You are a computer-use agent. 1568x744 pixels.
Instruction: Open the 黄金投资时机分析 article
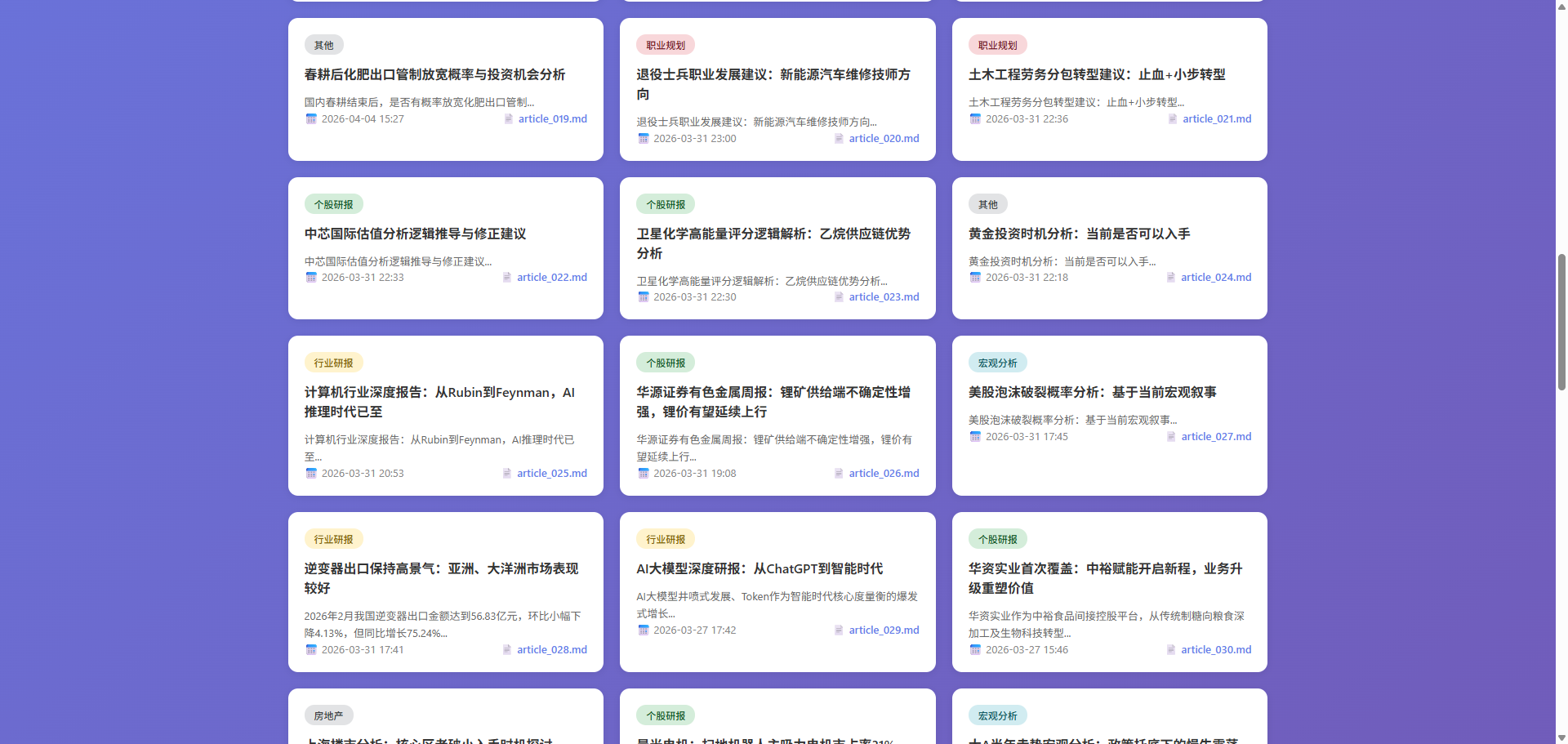tap(1078, 234)
